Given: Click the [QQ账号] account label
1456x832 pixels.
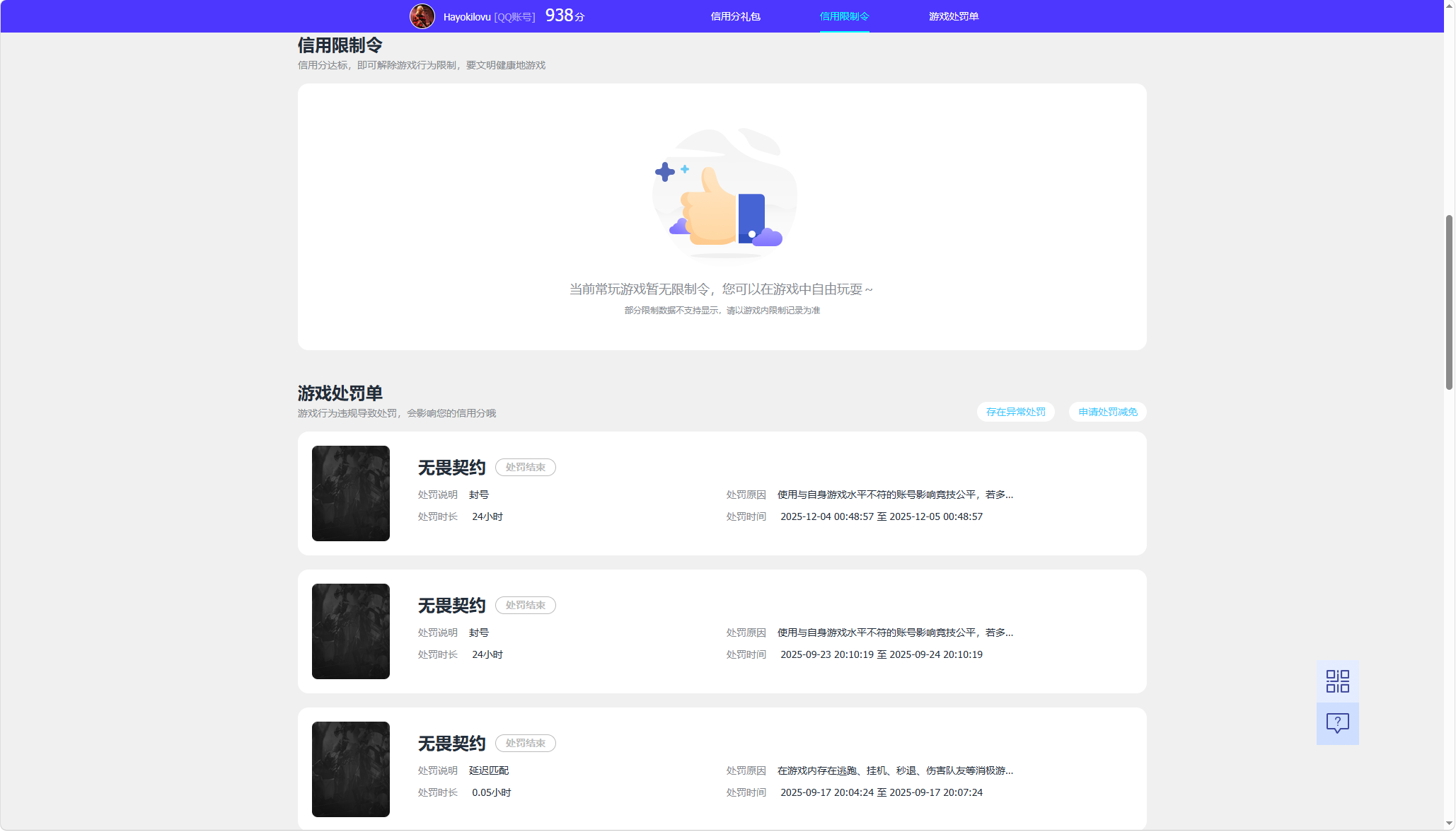Looking at the screenshot, I should (x=514, y=17).
